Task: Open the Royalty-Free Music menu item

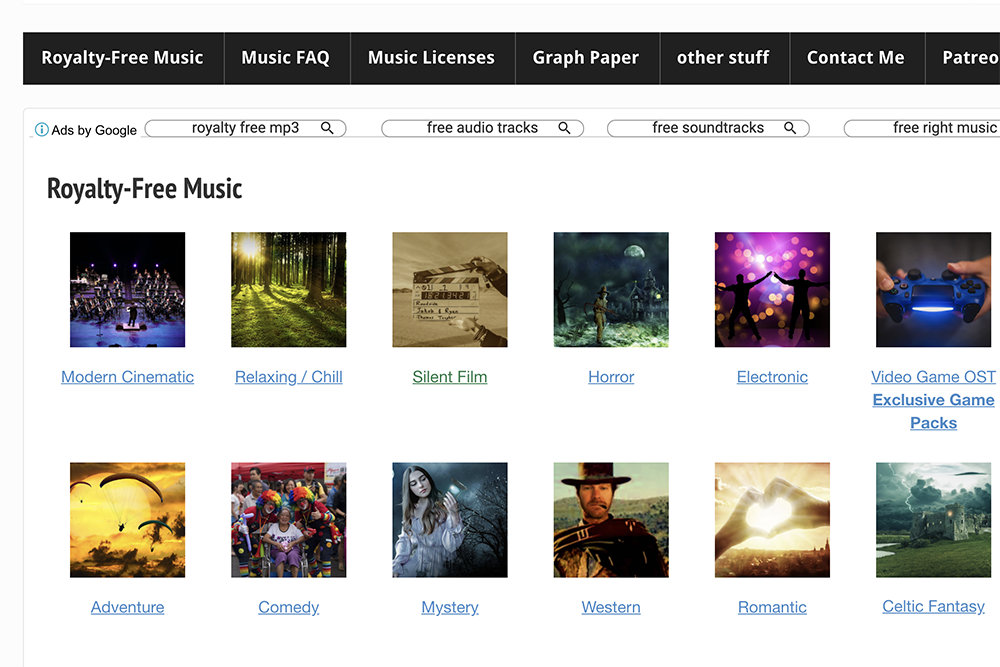Action: 123,58
